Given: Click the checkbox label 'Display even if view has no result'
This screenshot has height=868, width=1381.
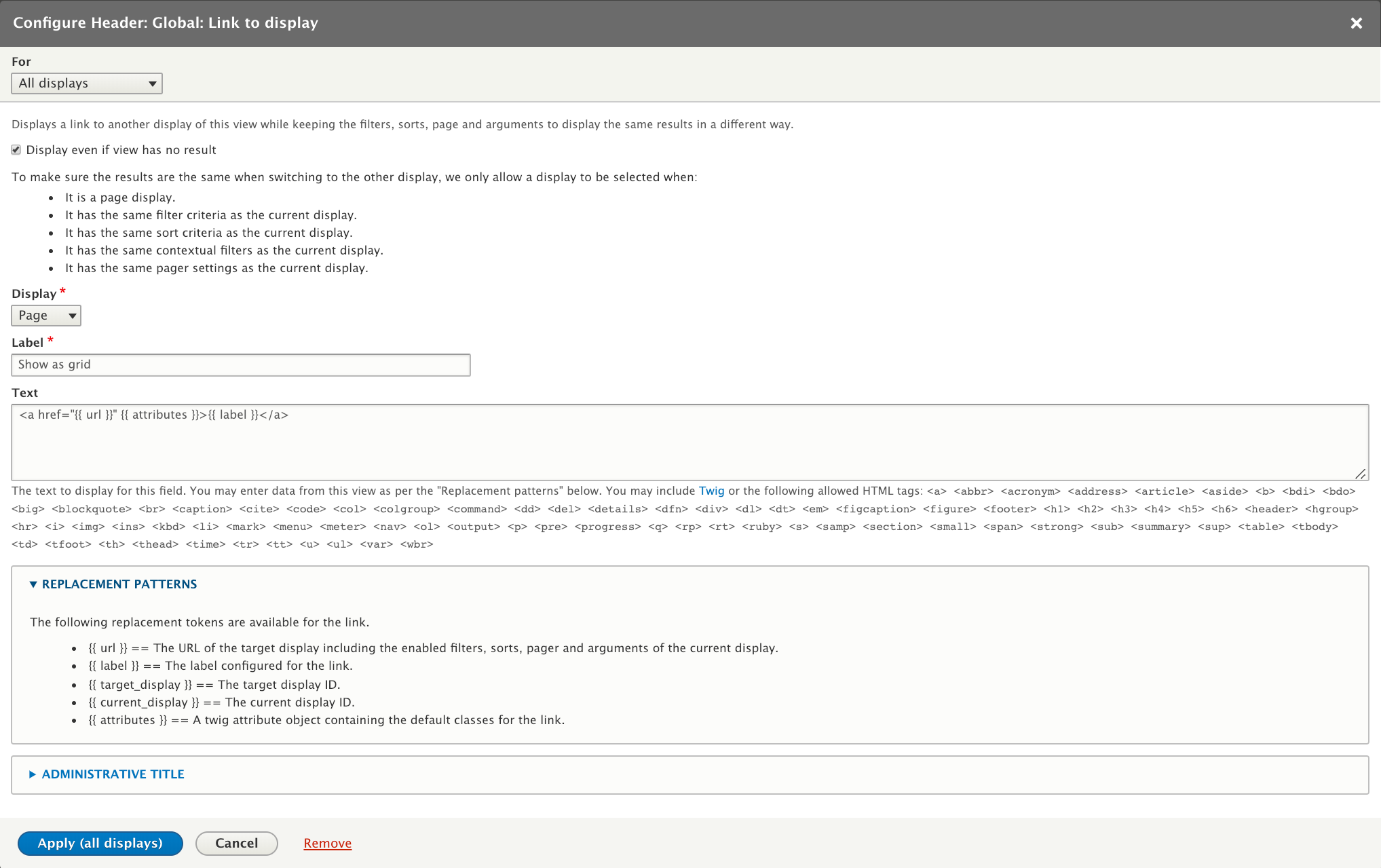Looking at the screenshot, I should (x=121, y=149).
